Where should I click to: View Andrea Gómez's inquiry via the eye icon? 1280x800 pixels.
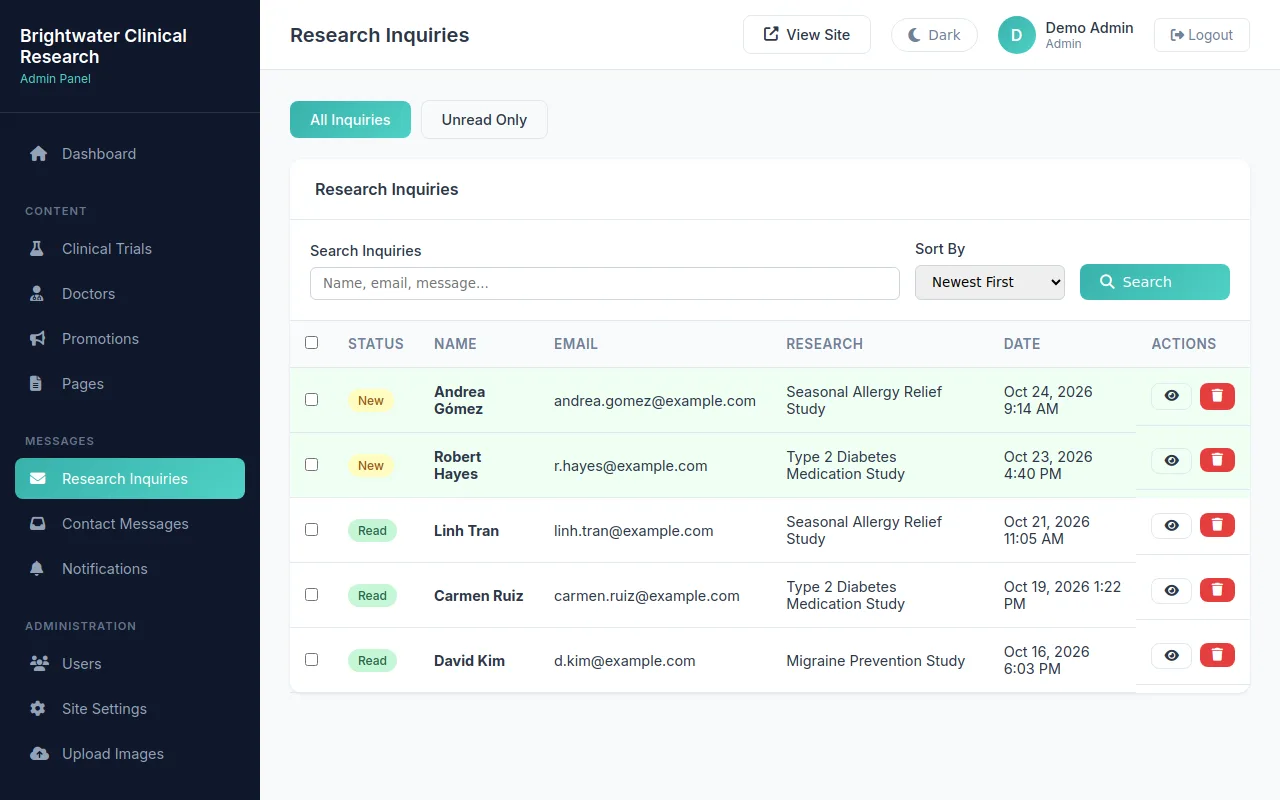tap(1171, 396)
